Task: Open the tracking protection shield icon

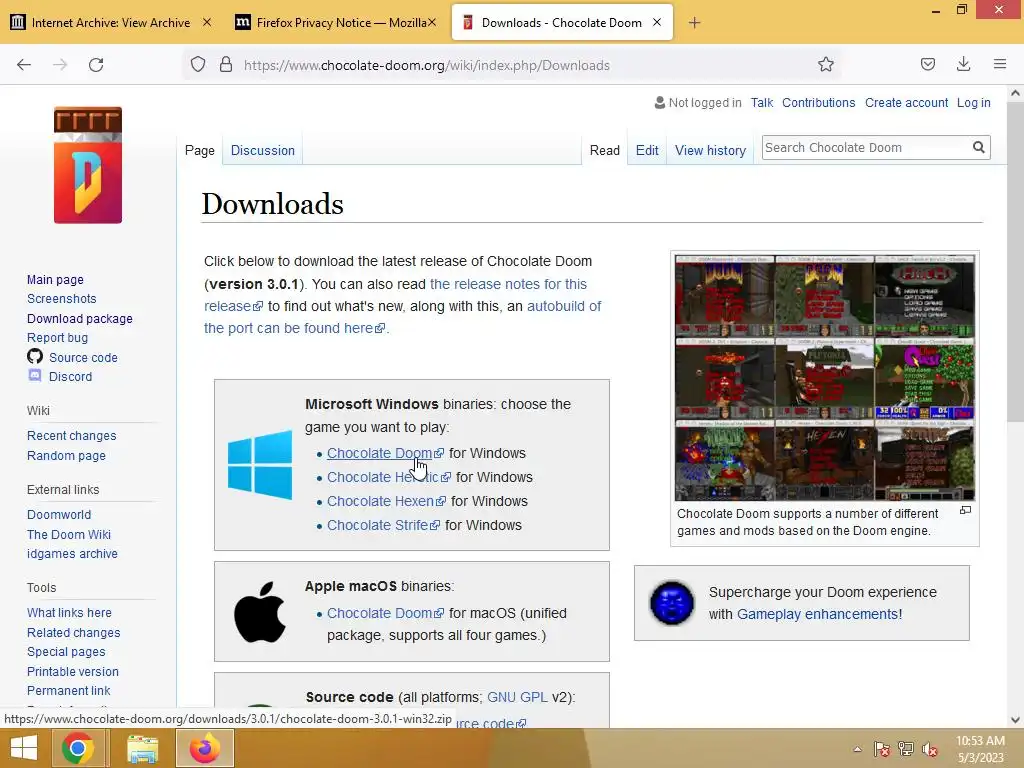Action: 198,65
